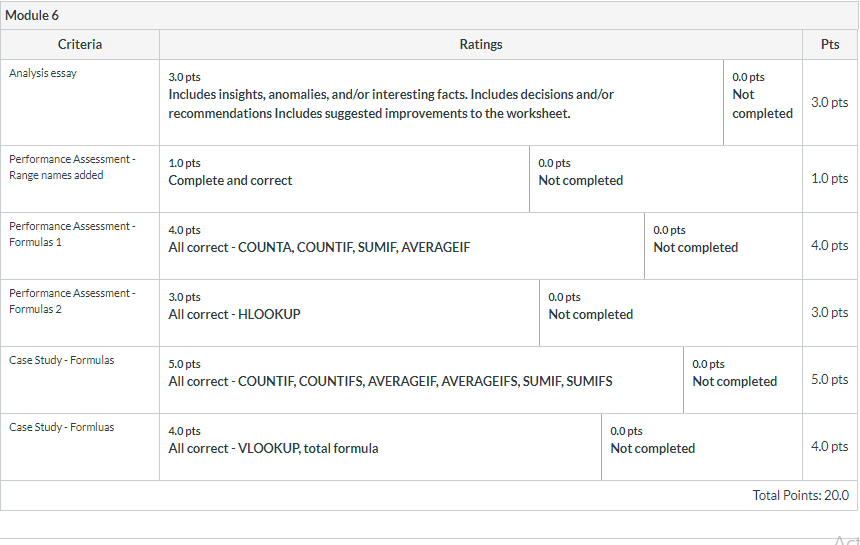Select Not completed for Range names added

point(666,179)
